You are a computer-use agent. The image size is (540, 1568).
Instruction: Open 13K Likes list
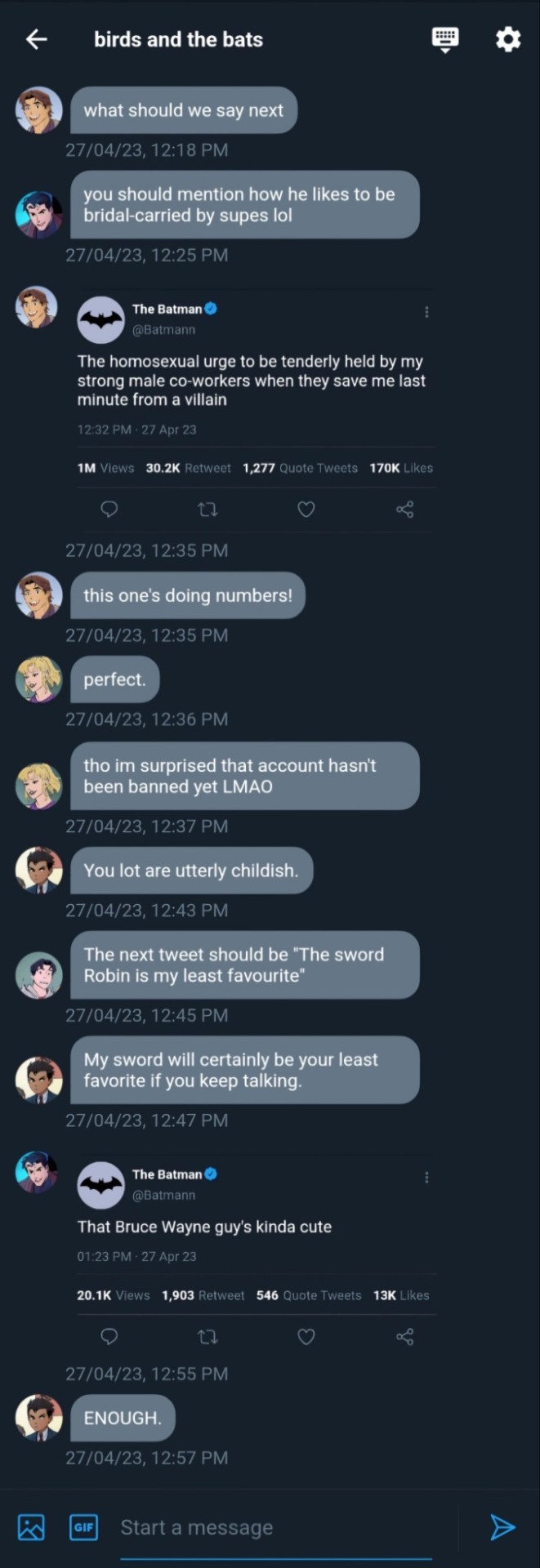pos(400,1295)
